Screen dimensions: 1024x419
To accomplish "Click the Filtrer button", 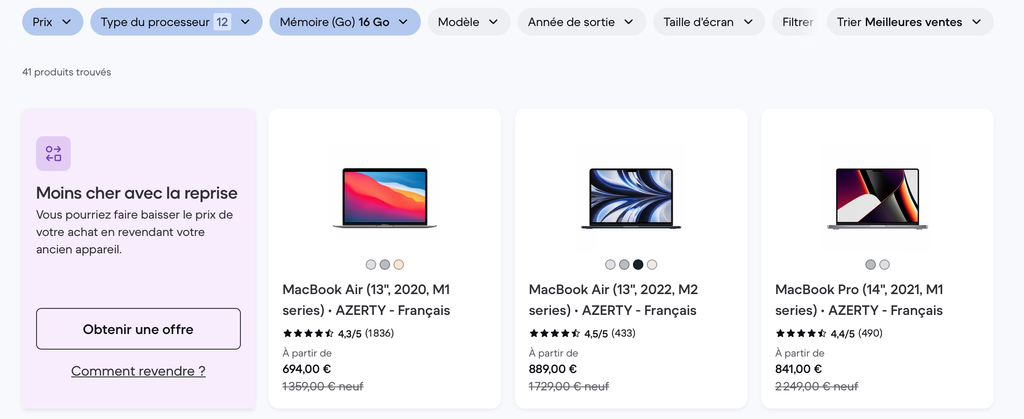I will [797, 22].
